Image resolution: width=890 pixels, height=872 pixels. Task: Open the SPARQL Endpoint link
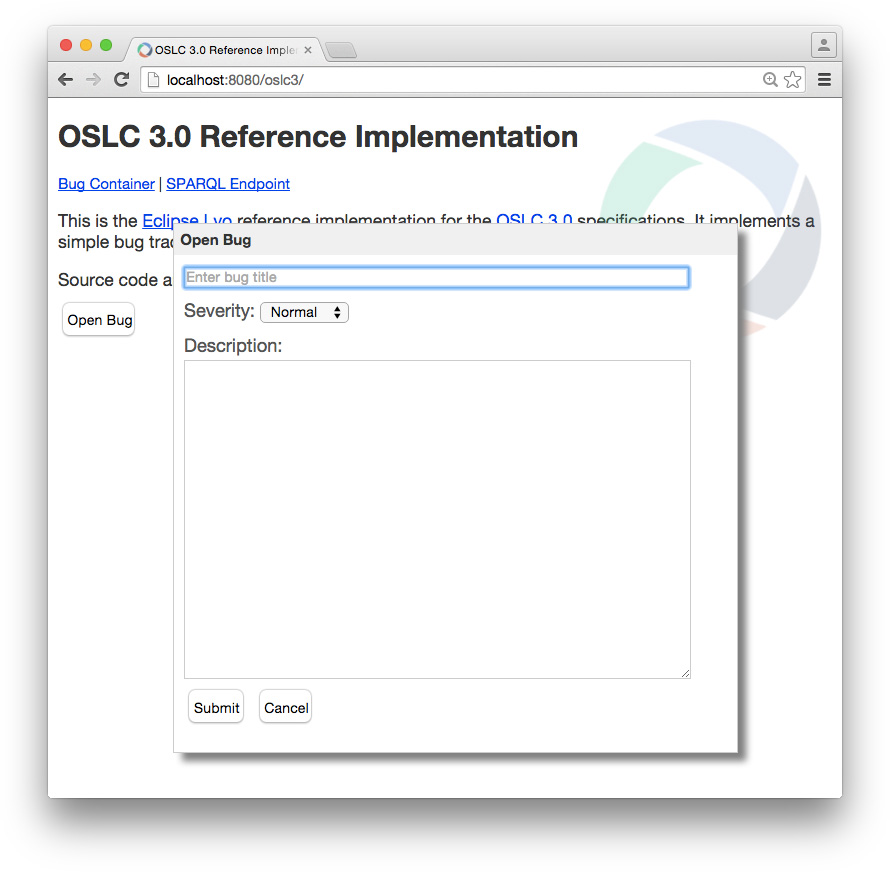(x=228, y=184)
